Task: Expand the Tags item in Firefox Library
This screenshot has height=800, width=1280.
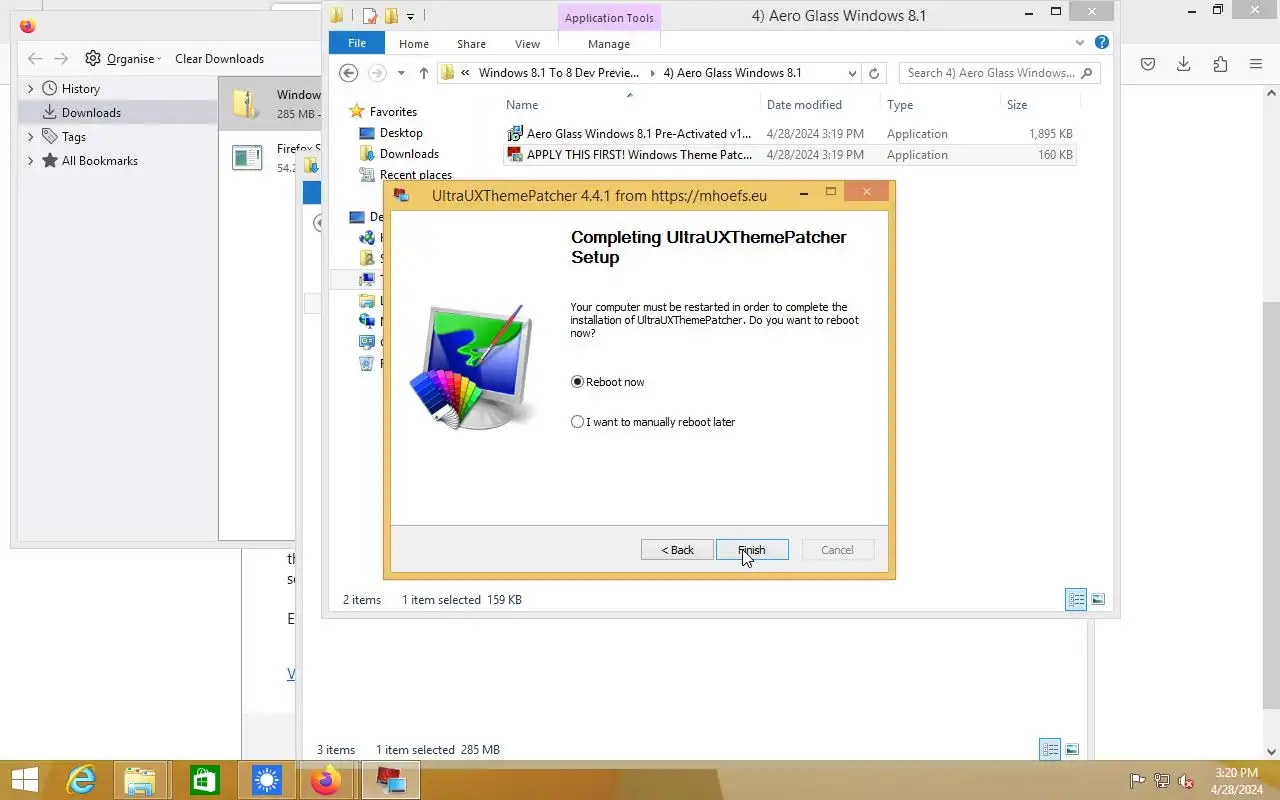Action: [30, 137]
